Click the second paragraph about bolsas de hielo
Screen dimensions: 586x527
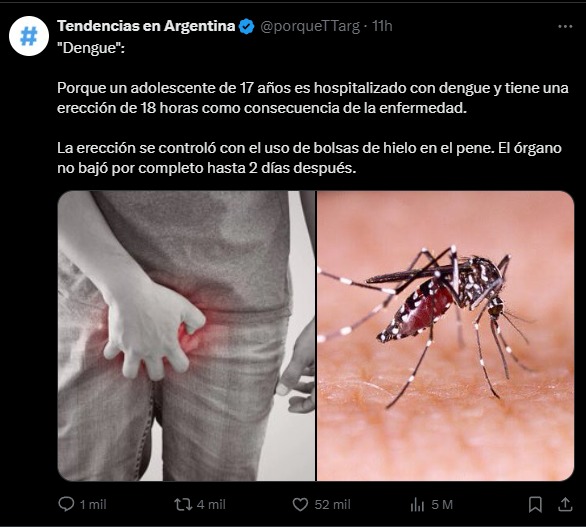(x=309, y=158)
